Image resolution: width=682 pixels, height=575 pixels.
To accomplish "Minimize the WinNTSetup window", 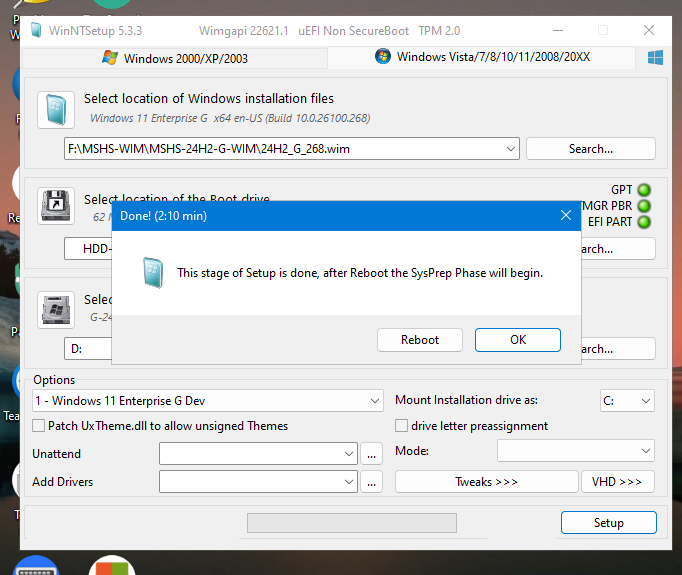I will click(x=558, y=30).
